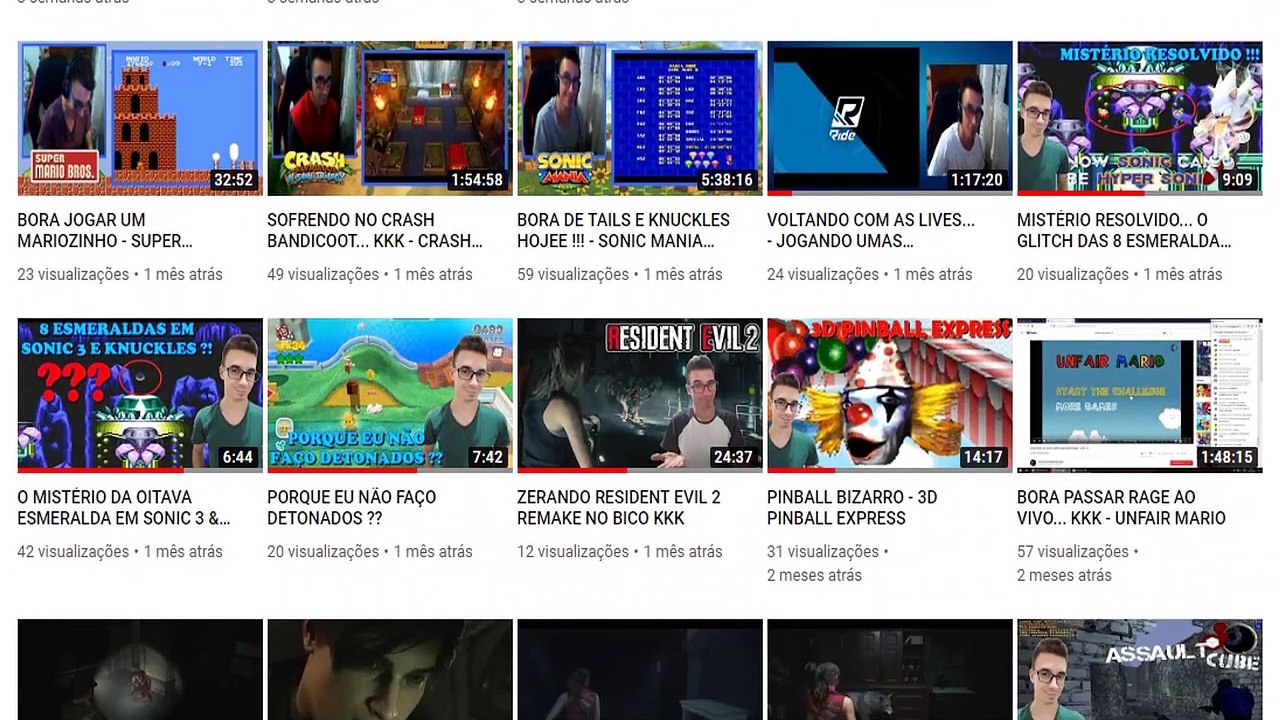Click the title 'VOLTANDO COM AS LIVES... - JOGANDO UMAS...'

pos(871,230)
